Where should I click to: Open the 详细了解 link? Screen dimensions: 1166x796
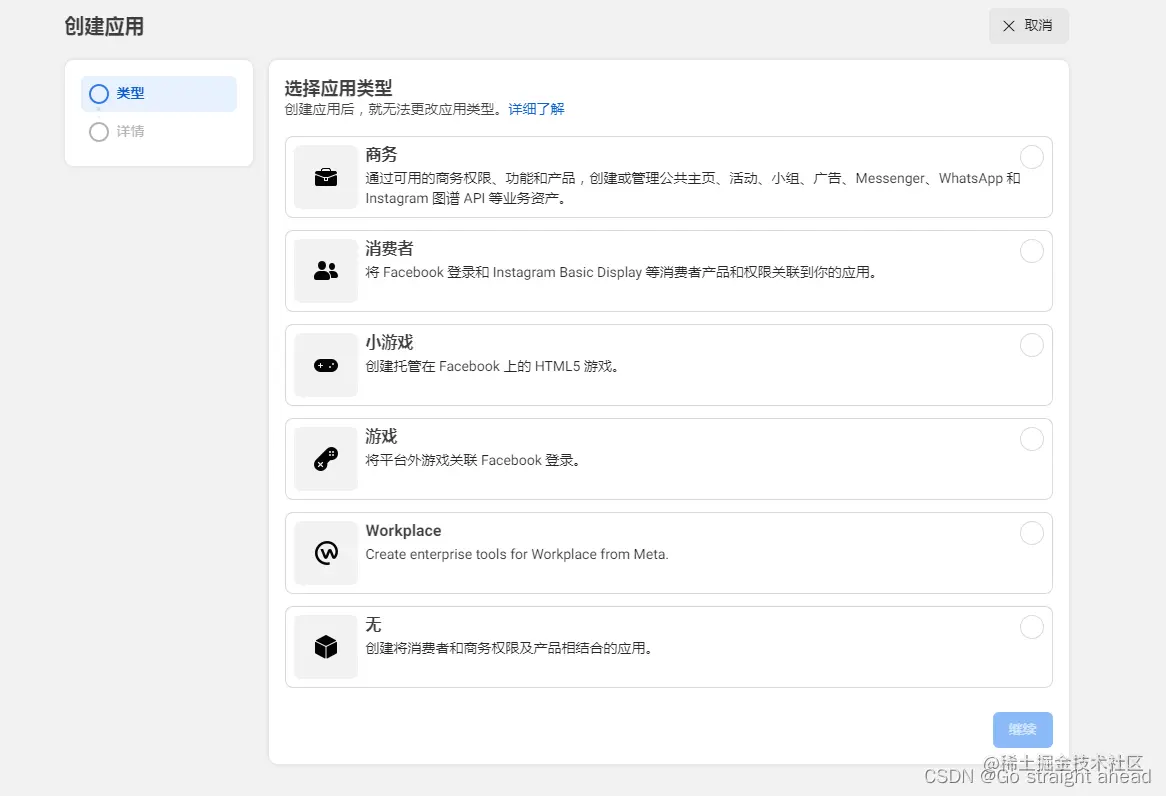point(536,109)
